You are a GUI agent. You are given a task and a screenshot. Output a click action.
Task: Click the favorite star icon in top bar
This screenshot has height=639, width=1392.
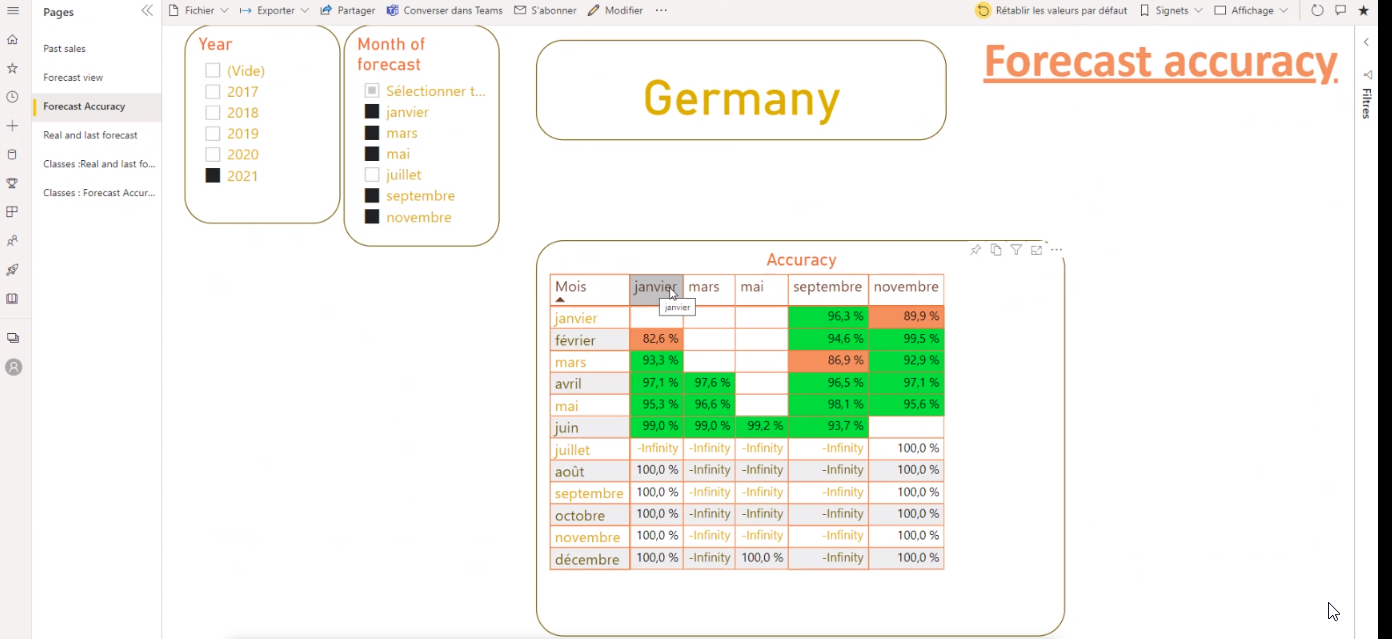pyautogui.click(x=1363, y=10)
